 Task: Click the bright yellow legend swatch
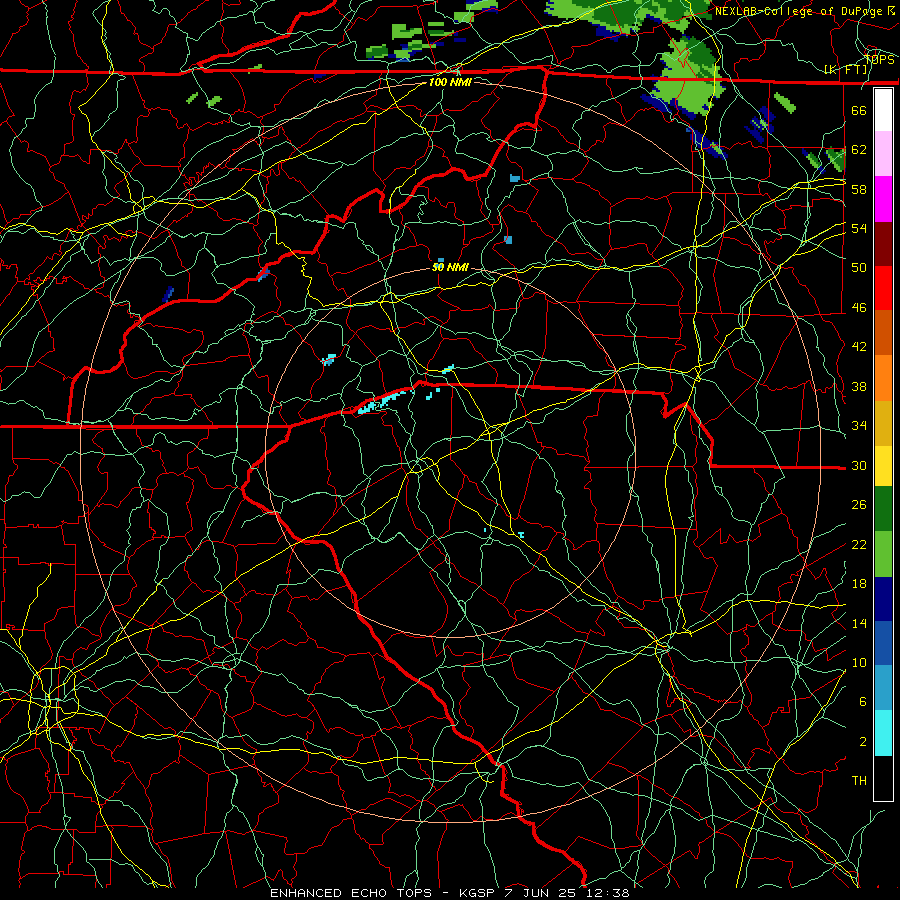(x=883, y=466)
